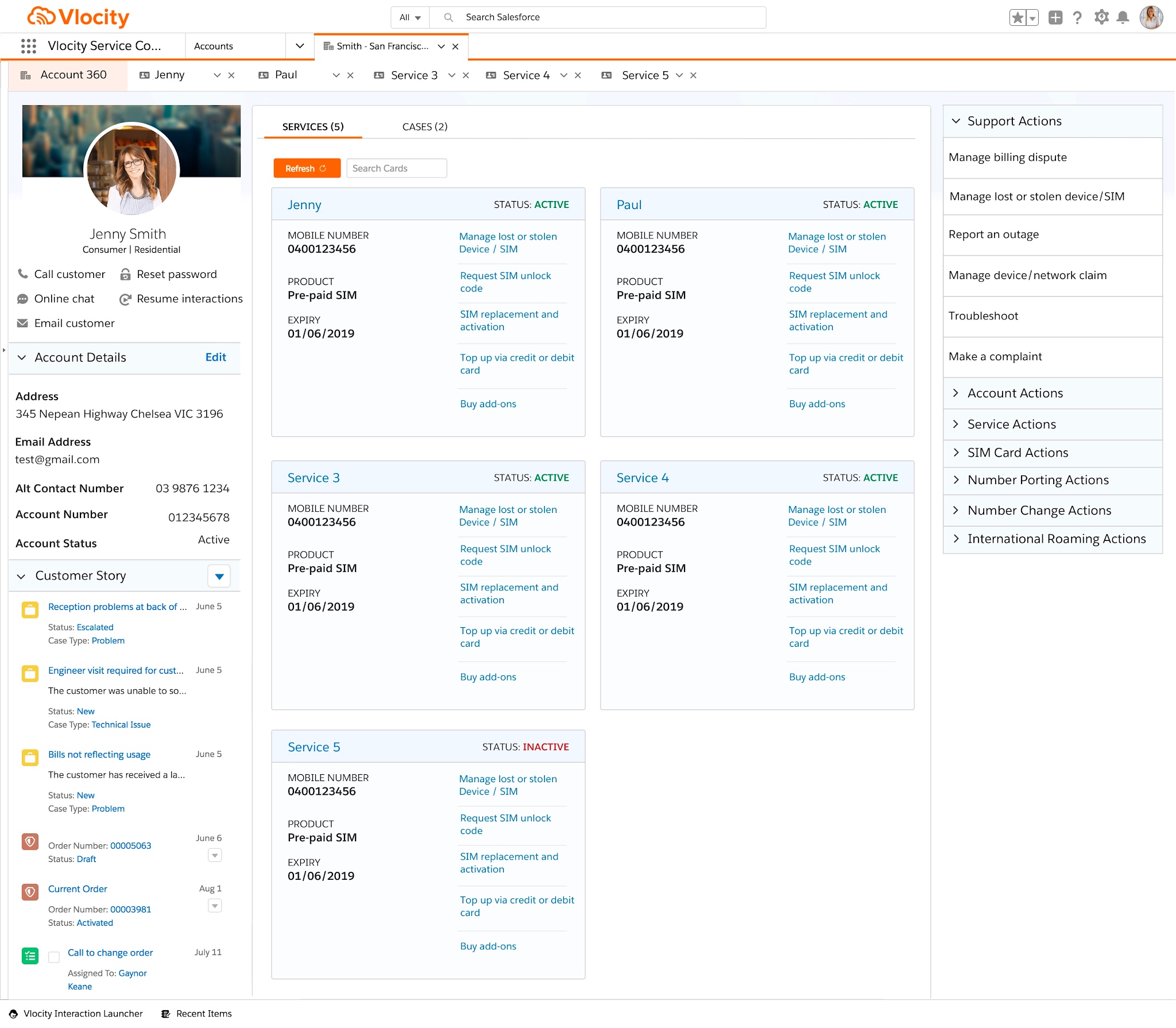
Task: Collapse the Support Actions section
Action: click(x=956, y=121)
